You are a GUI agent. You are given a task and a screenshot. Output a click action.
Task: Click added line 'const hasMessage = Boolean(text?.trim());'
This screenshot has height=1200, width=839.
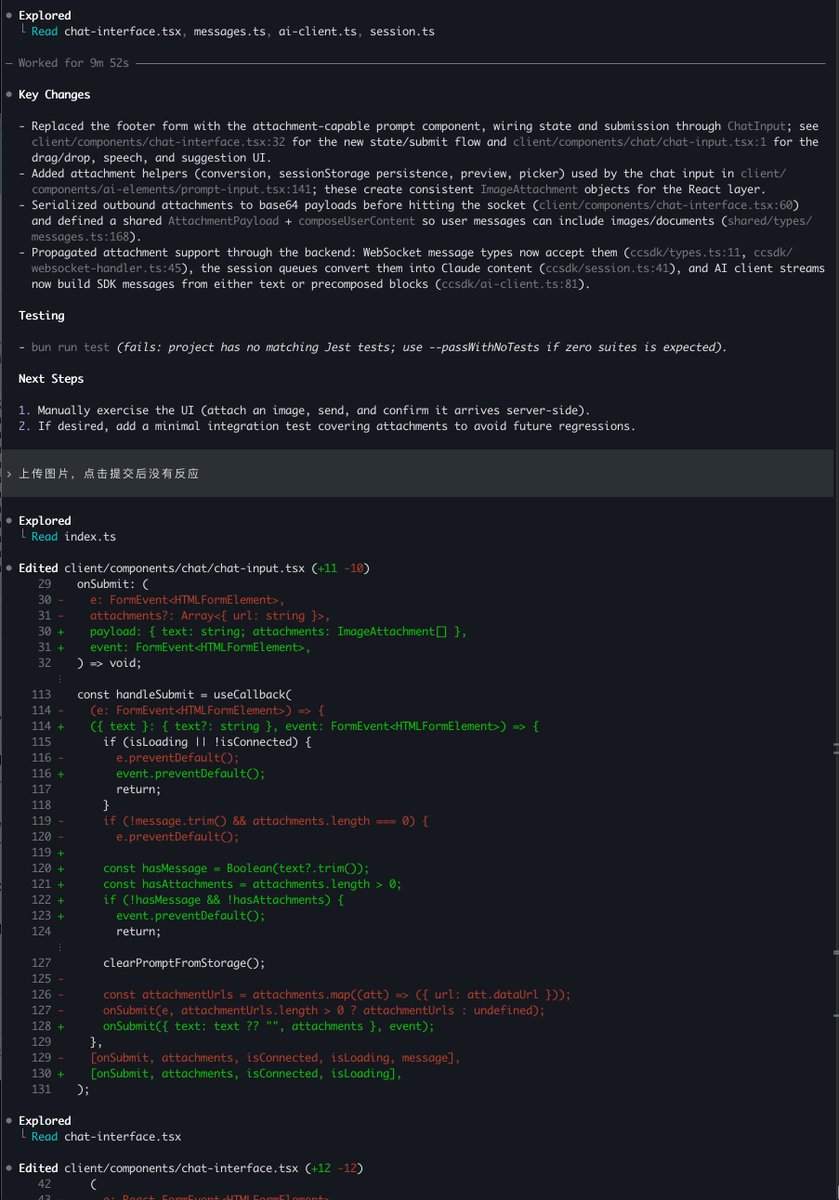[236, 868]
